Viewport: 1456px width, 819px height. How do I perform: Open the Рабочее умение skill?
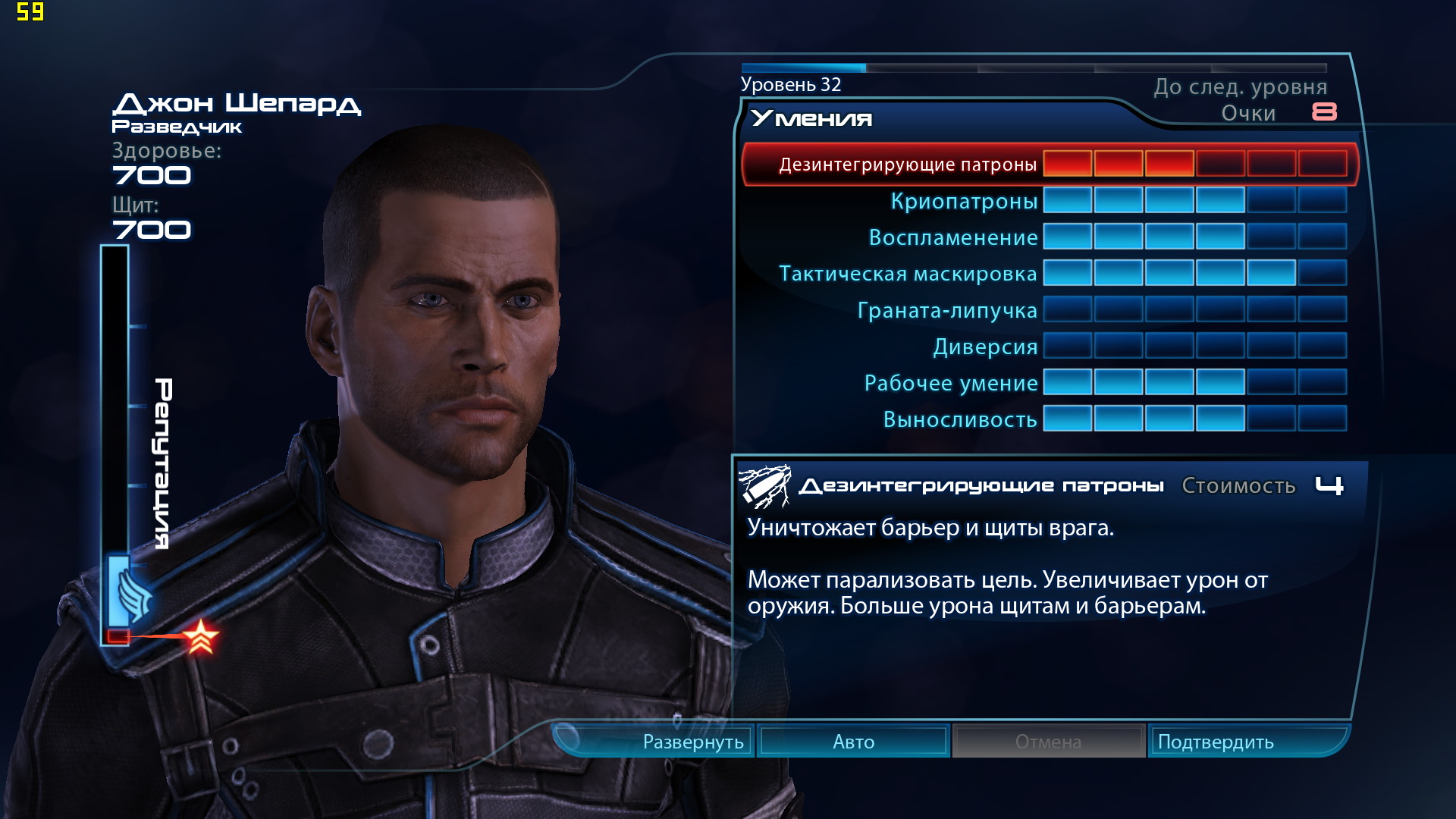coord(1045,382)
